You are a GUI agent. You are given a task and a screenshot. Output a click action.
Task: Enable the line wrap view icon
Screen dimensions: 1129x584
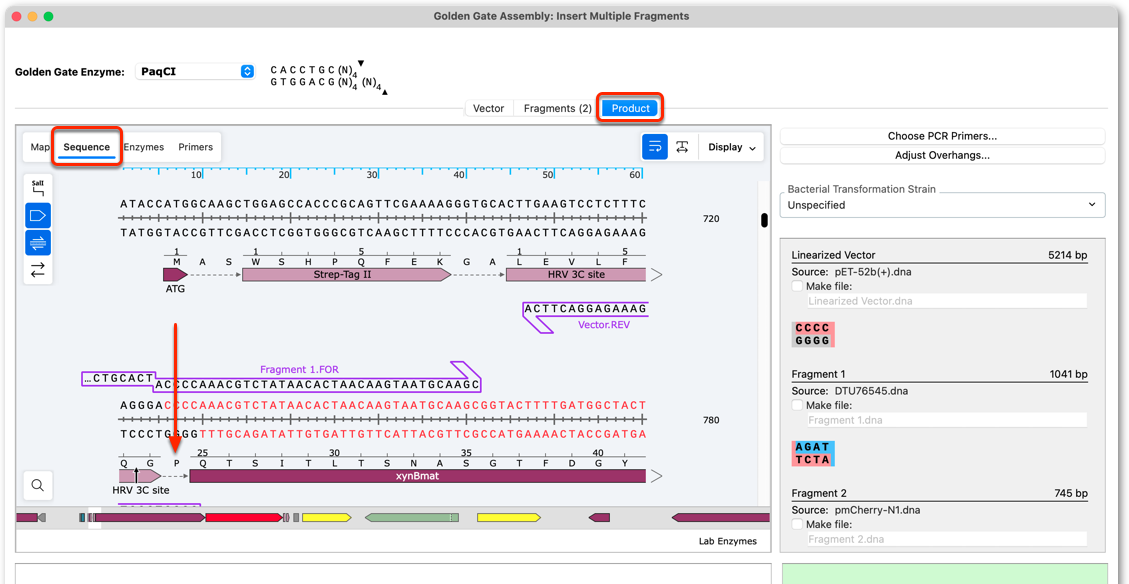pos(655,147)
